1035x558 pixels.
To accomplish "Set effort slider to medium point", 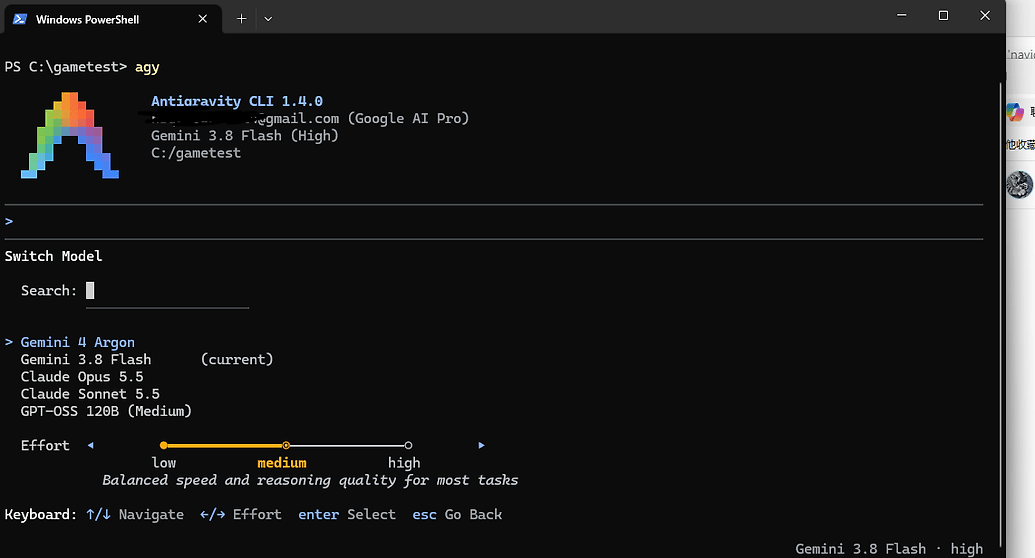I will (x=286, y=445).
